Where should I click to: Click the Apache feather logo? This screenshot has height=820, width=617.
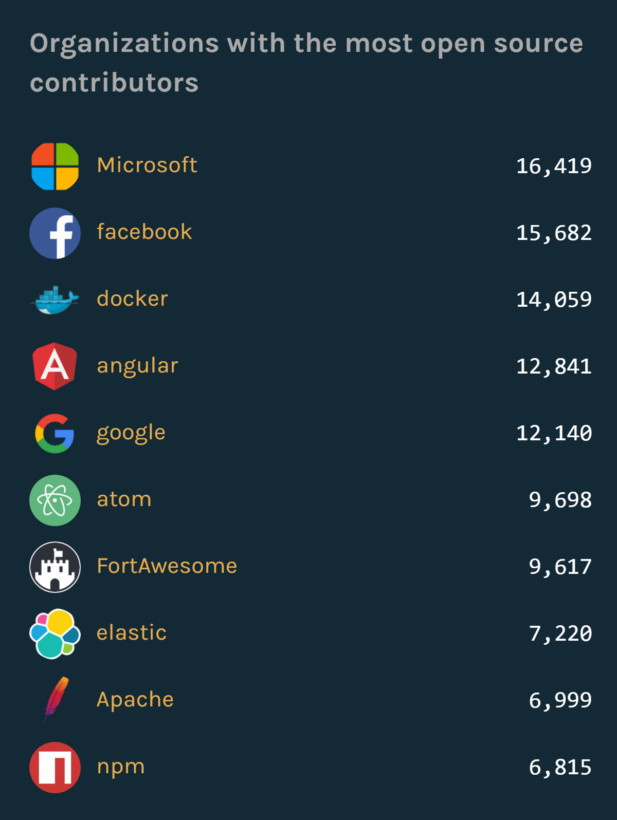[55, 700]
